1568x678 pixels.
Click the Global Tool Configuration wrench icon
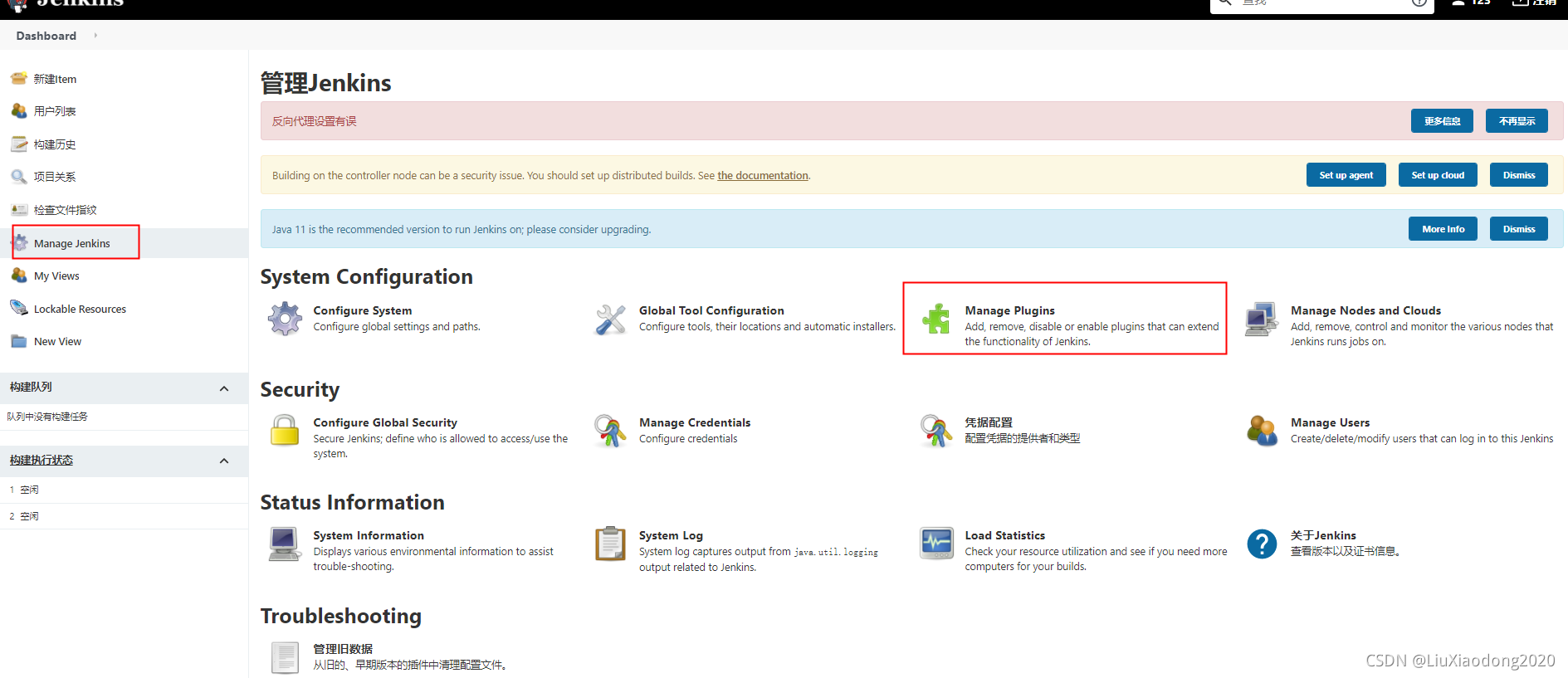pyautogui.click(x=611, y=319)
